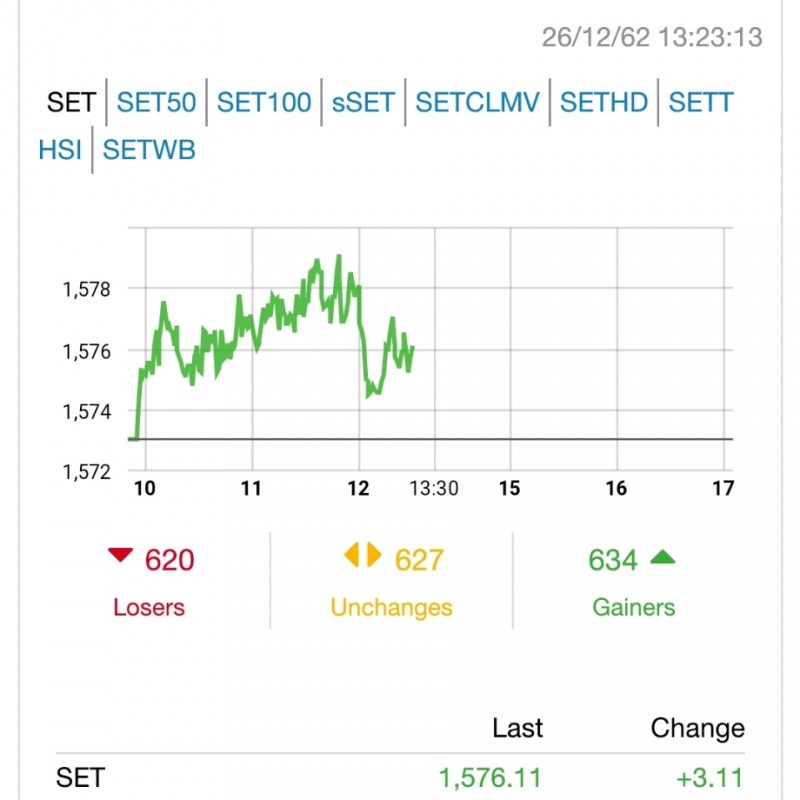
Task: Open the SET100 index tab
Action: (x=264, y=102)
